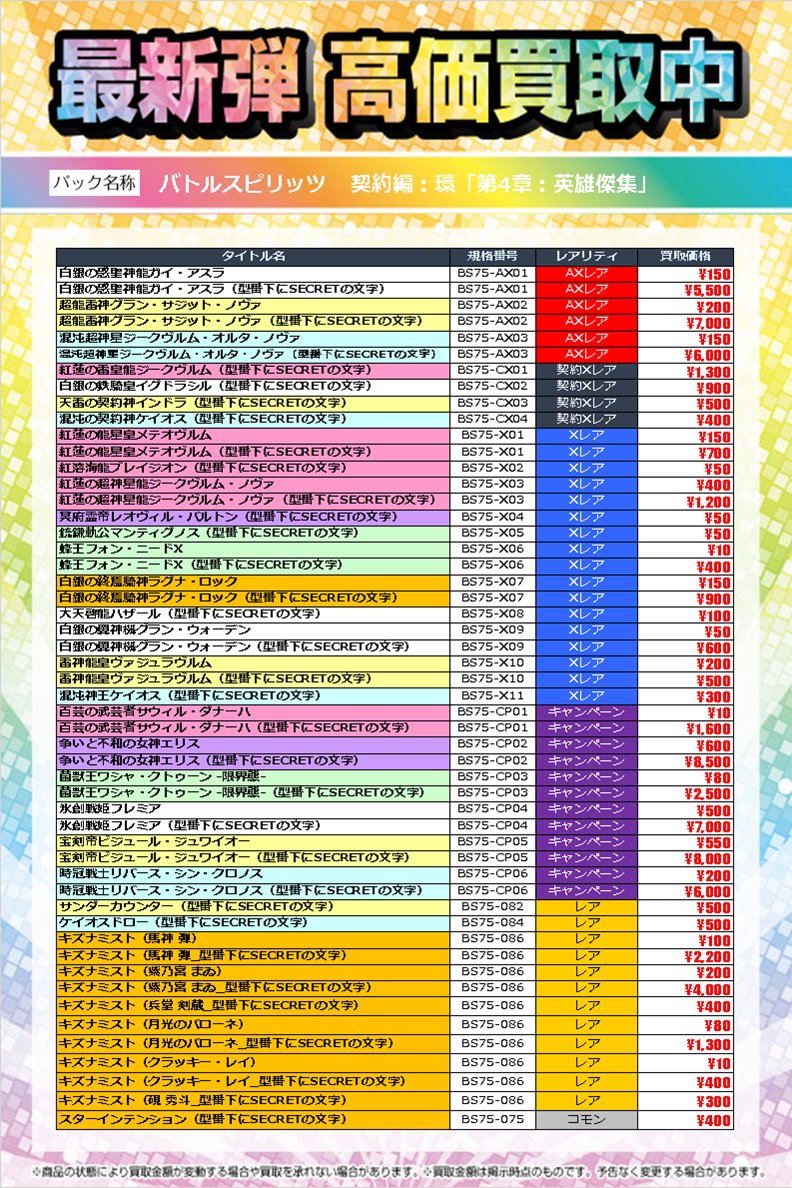
Task: Select the 'サンダーカウンター' title cell
Action: (x=252, y=907)
